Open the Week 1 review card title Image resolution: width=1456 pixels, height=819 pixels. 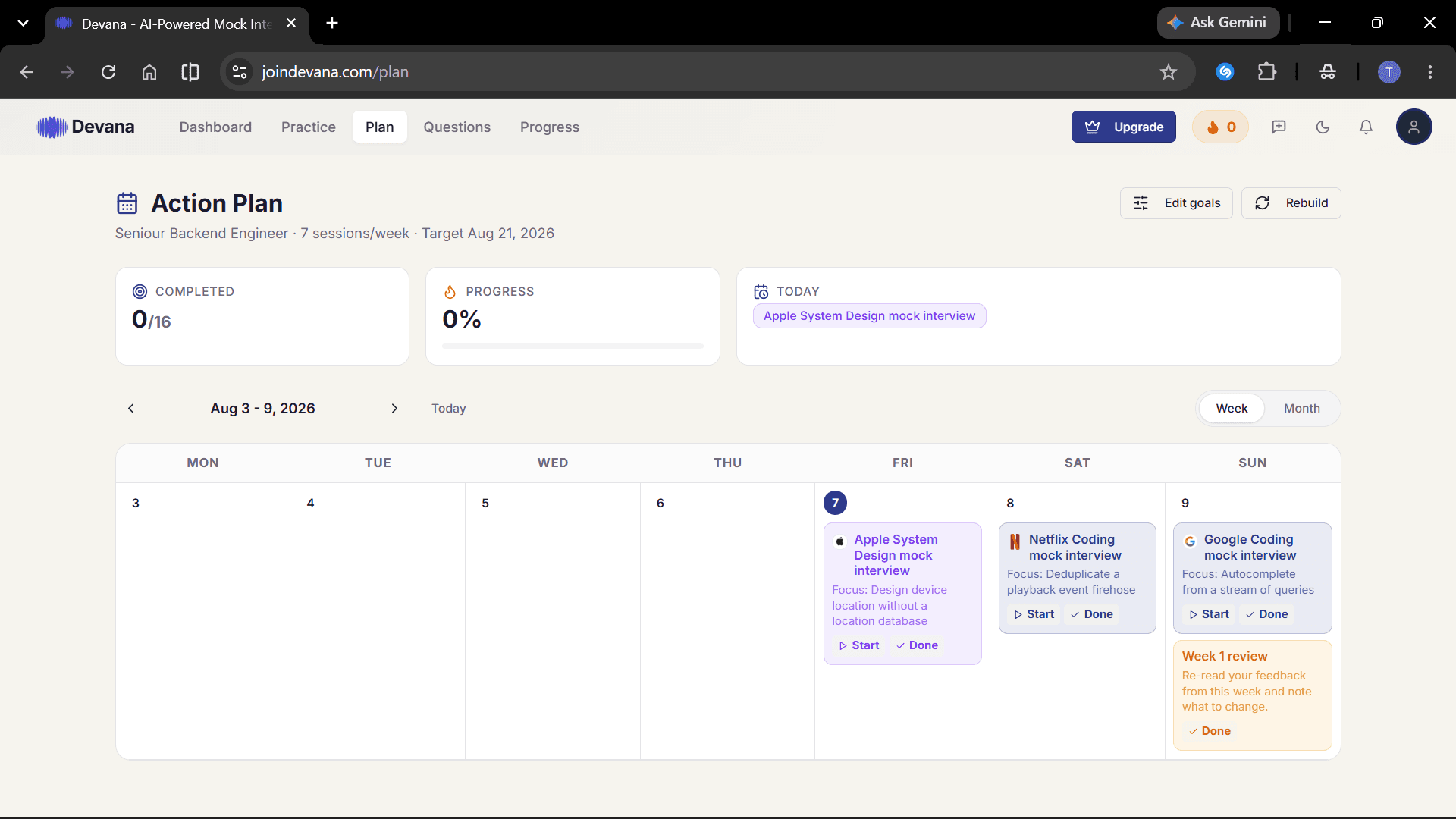click(x=1225, y=656)
